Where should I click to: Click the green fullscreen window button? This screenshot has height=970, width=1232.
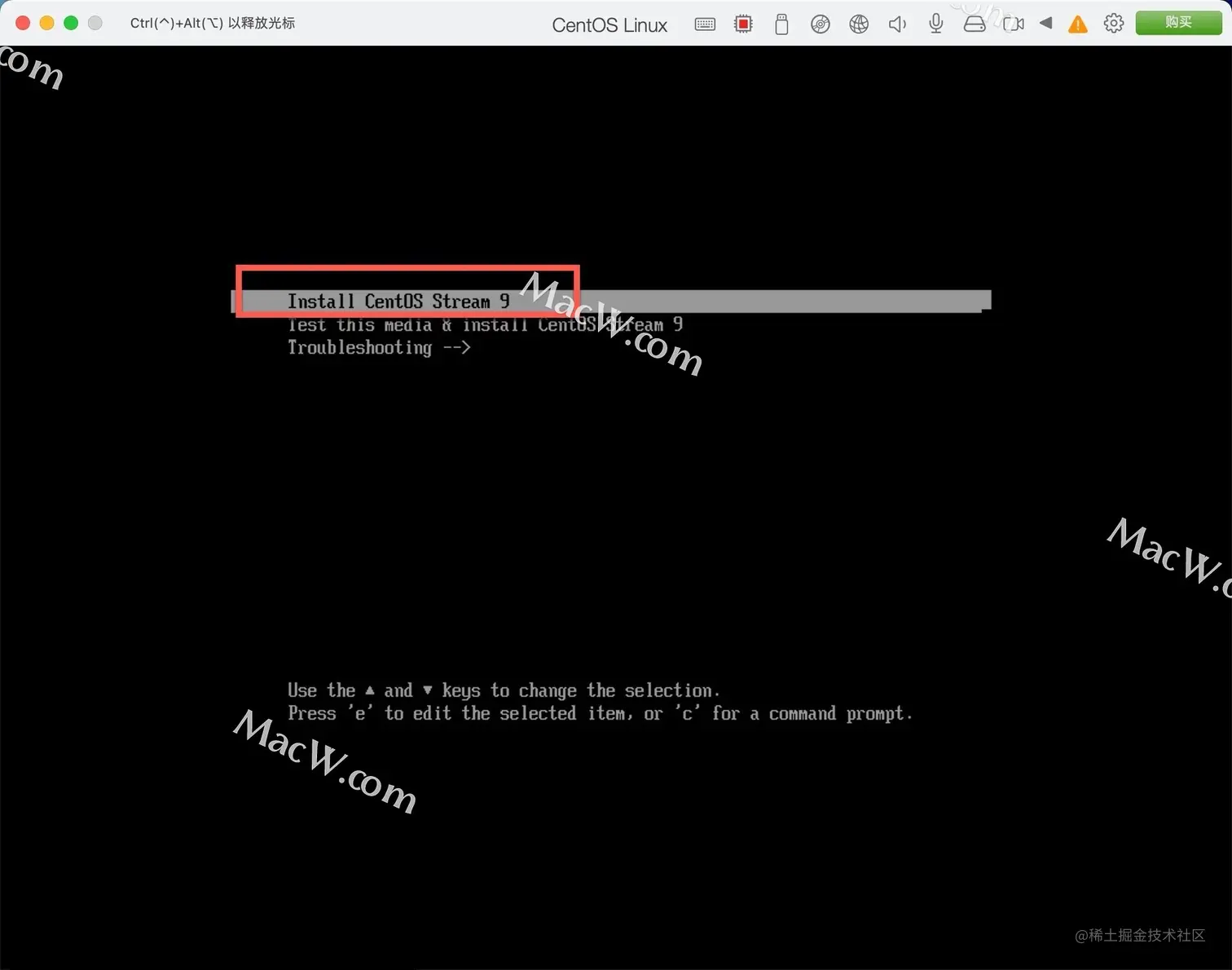point(71,23)
